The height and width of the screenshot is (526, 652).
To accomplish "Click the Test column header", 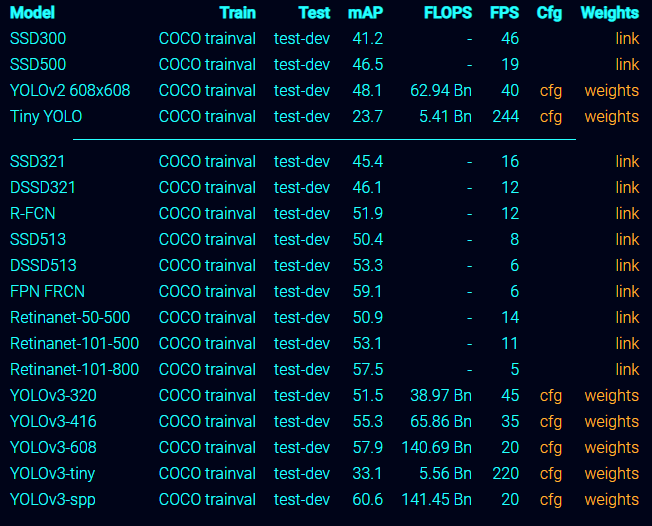I will pyautogui.click(x=314, y=12).
